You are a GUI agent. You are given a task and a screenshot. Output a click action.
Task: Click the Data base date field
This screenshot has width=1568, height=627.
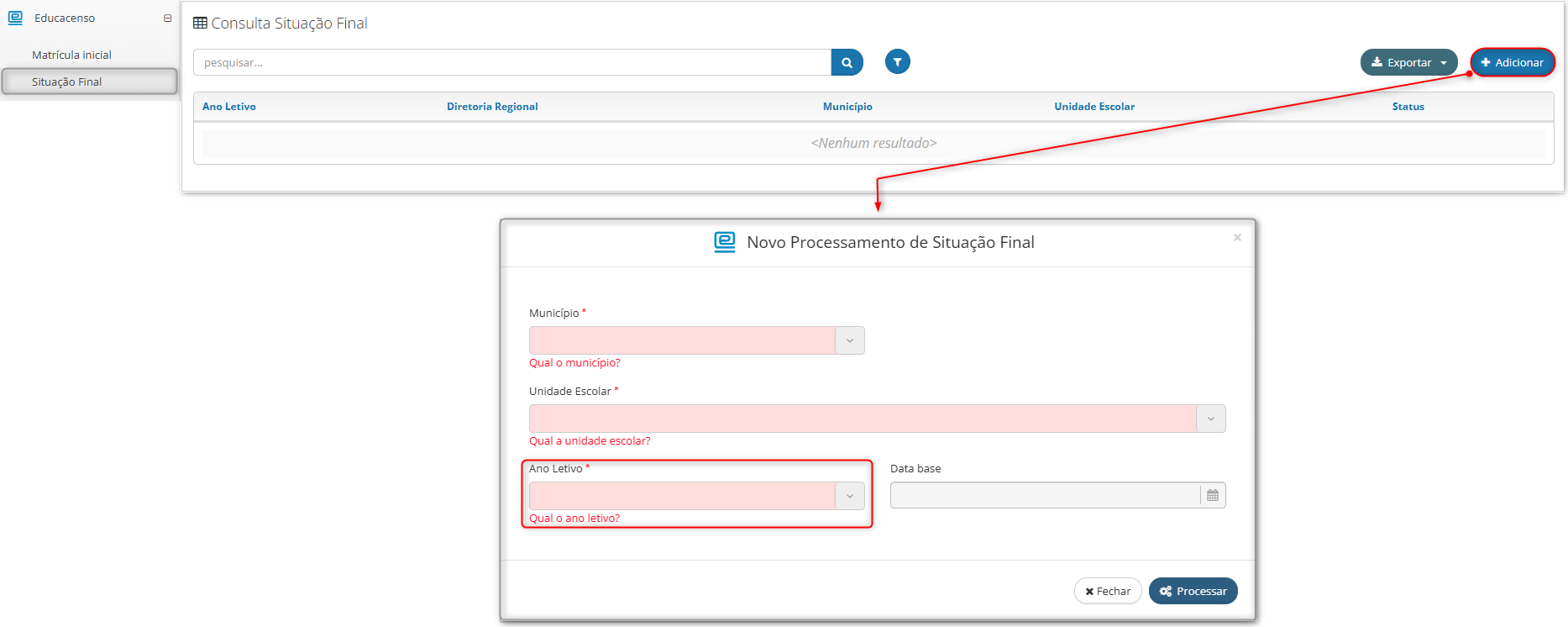click(x=1045, y=495)
